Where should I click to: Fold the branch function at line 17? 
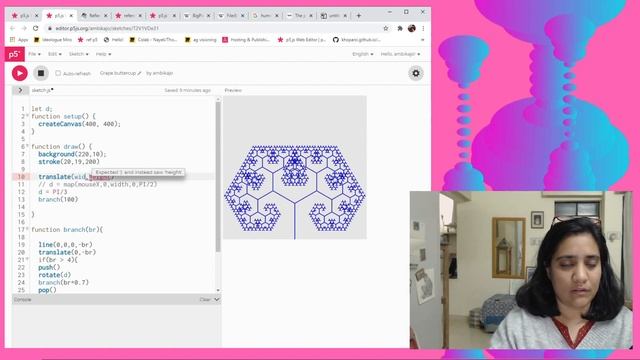tap(27, 230)
